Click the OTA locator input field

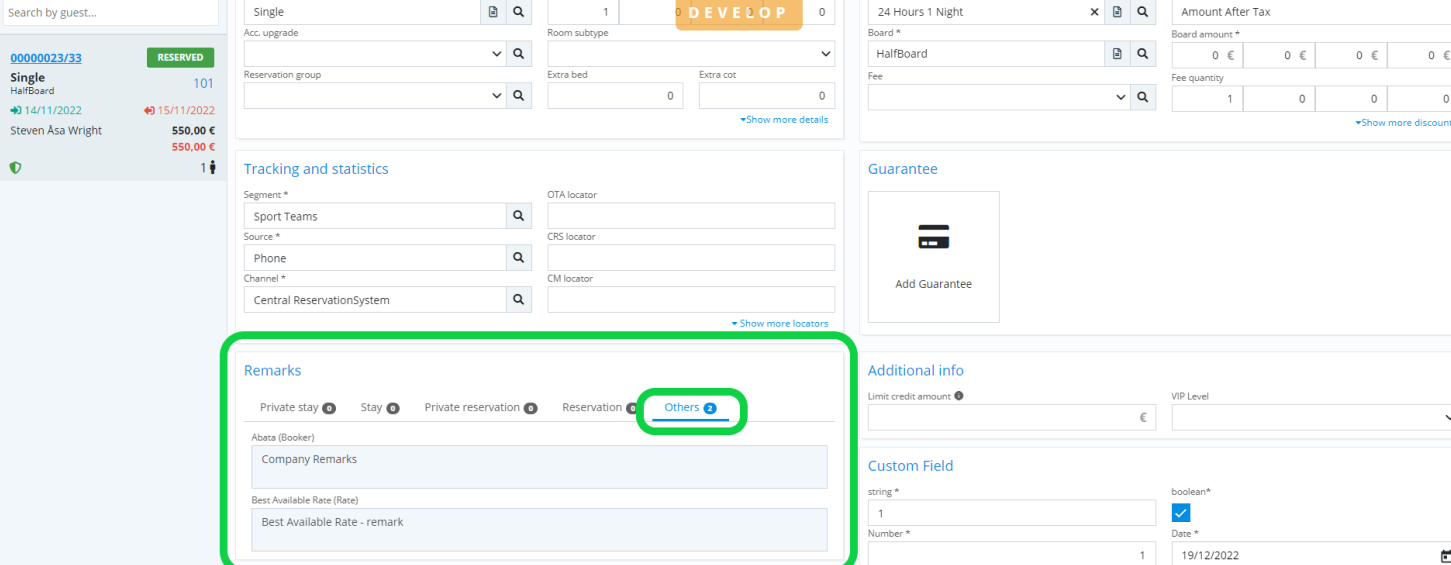pos(690,216)
